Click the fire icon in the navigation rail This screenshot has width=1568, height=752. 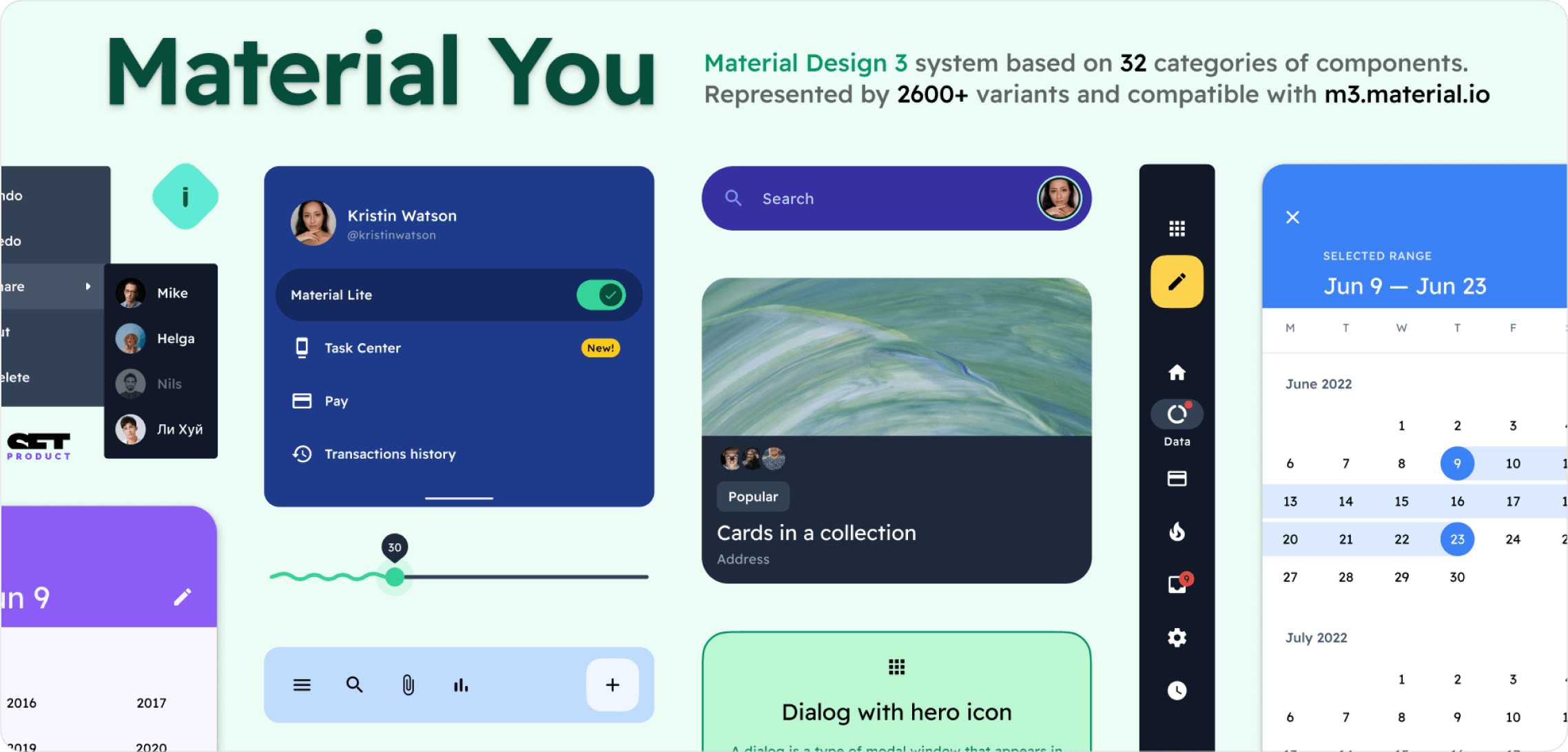1176,532
